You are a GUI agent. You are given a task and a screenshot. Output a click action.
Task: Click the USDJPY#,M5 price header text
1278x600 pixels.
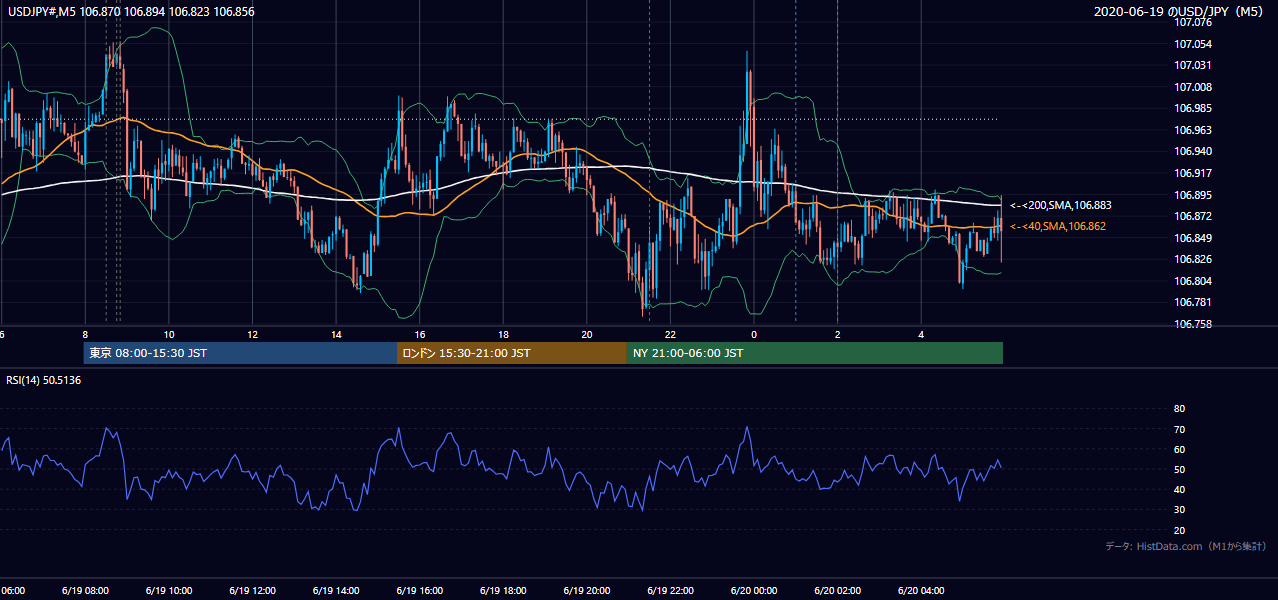tap(130, 12)
